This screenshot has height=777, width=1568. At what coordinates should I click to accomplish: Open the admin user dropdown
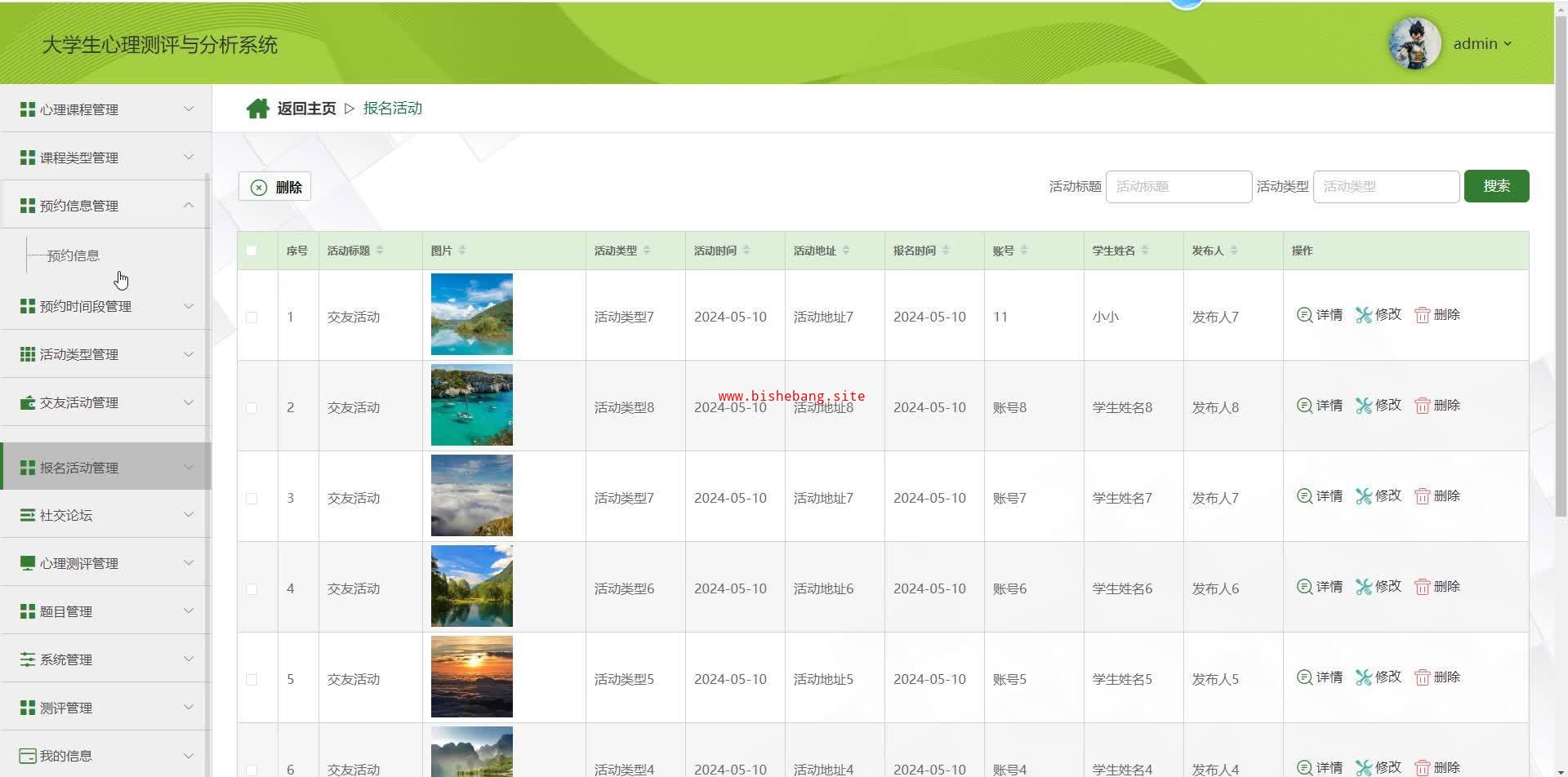pyautogui.click(x=1482, y=44)
